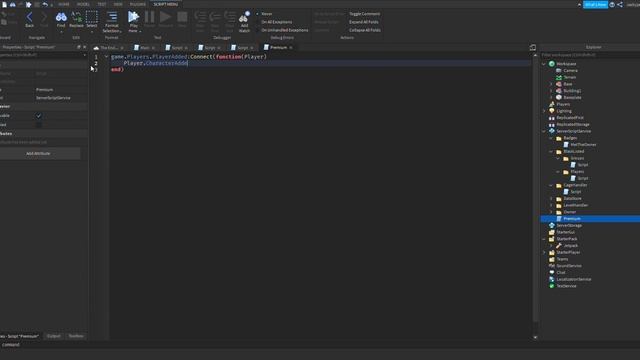Expand the DataStore folder

551,198
